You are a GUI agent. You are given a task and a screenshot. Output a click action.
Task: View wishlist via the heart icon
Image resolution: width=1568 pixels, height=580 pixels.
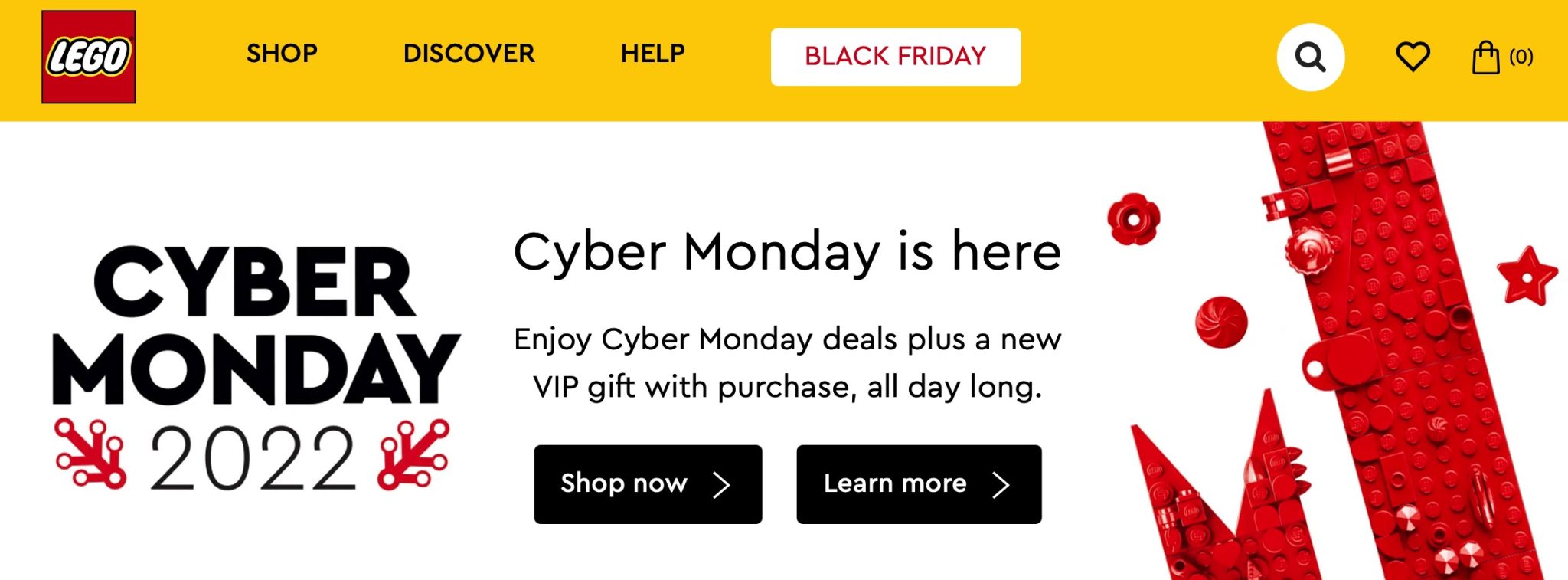point(1413,54)
